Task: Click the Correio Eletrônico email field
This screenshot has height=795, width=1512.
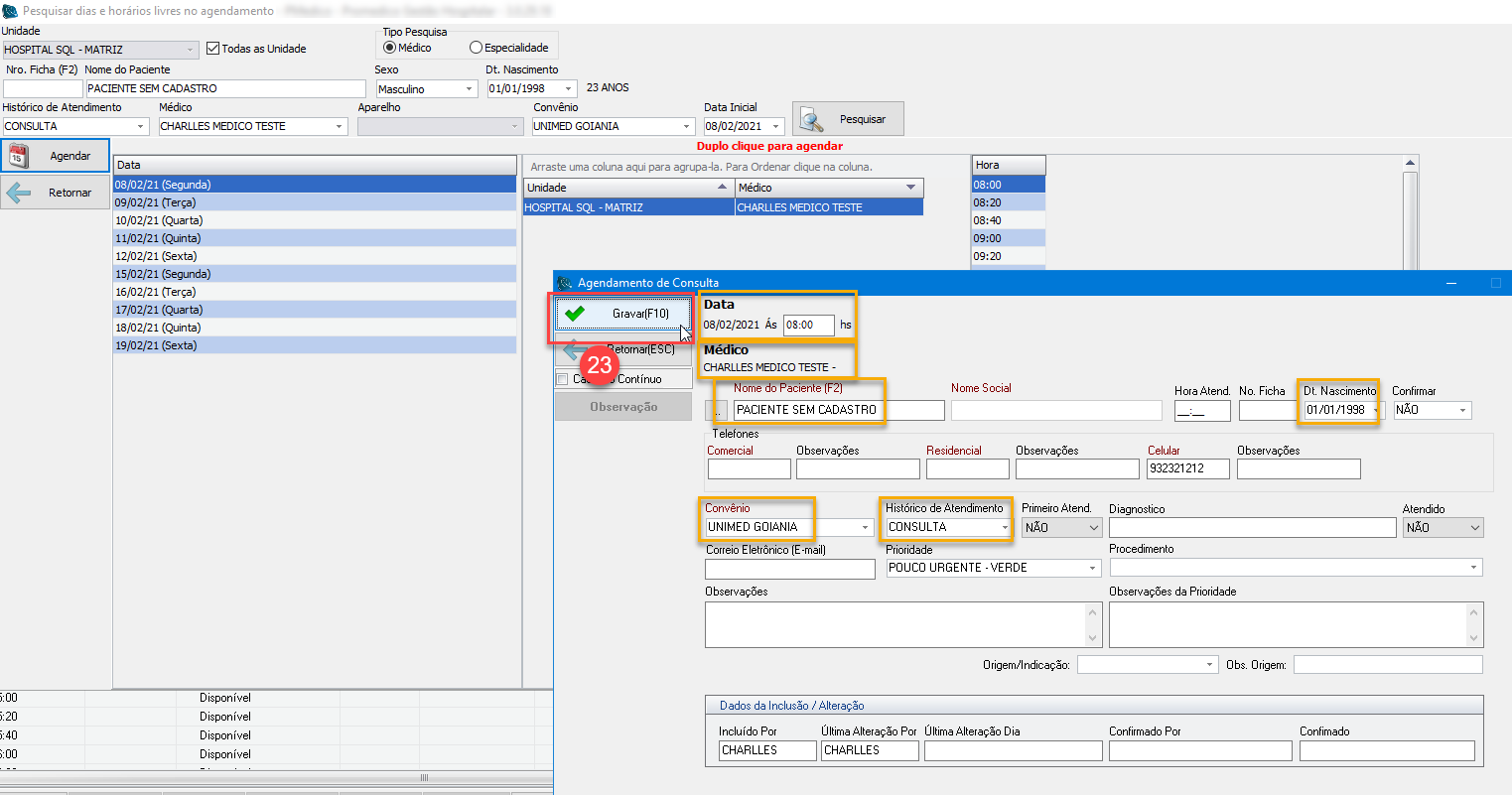Action: (789, 569)
